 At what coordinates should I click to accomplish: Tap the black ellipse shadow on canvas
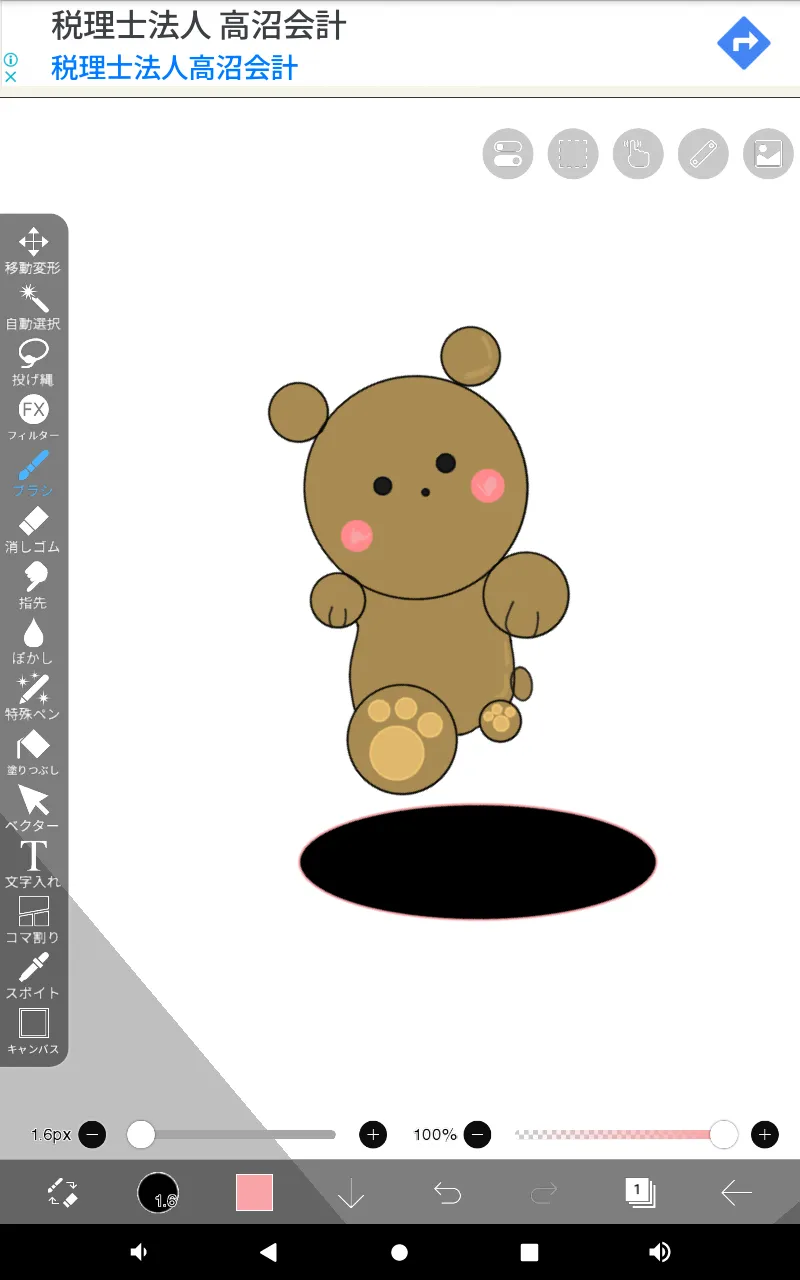click(478, 862)
